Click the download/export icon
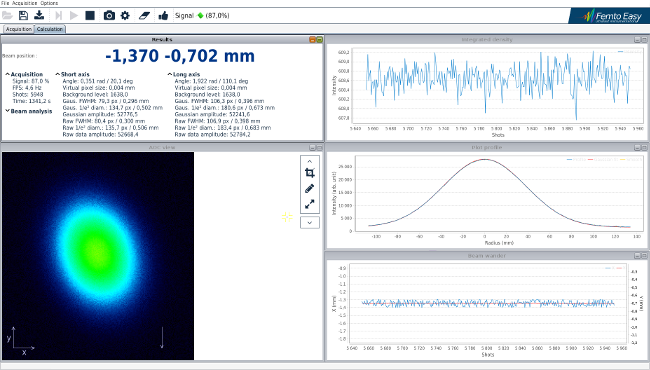Screen dimensions: 650x370 [x=39, y=16]
